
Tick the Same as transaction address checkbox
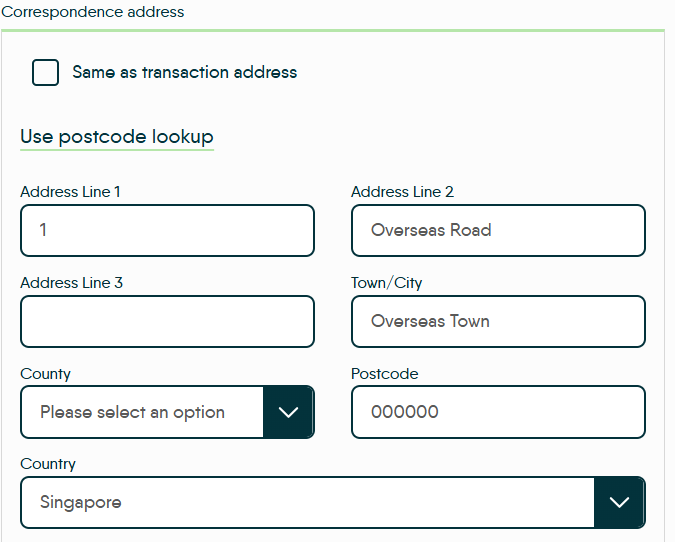pyautogui.click(x=45, y=72)
